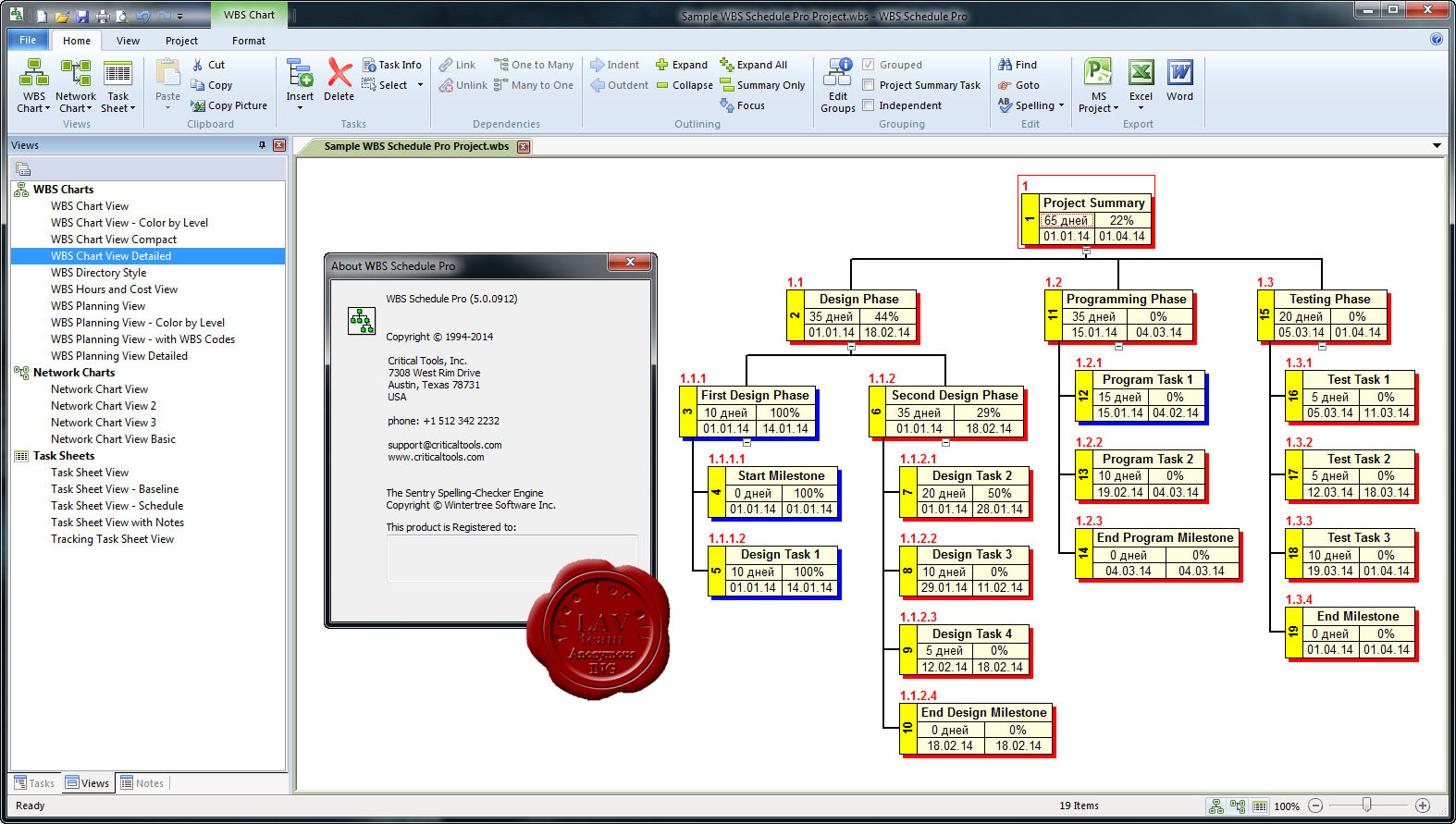
Task: Open the Tasks bottom panel tab
Action: point(34,783)
